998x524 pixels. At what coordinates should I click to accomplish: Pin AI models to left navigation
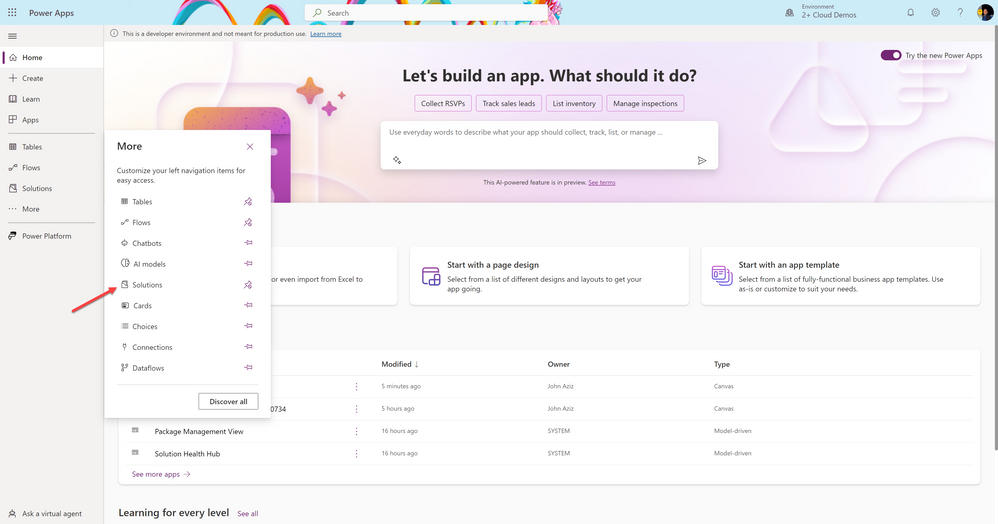248,264
